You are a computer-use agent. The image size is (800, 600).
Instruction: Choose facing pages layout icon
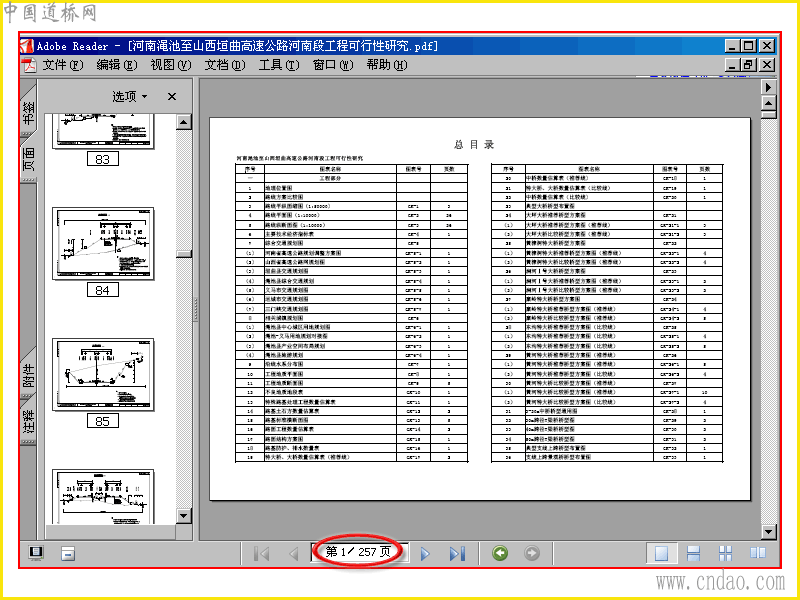point(758,553)
